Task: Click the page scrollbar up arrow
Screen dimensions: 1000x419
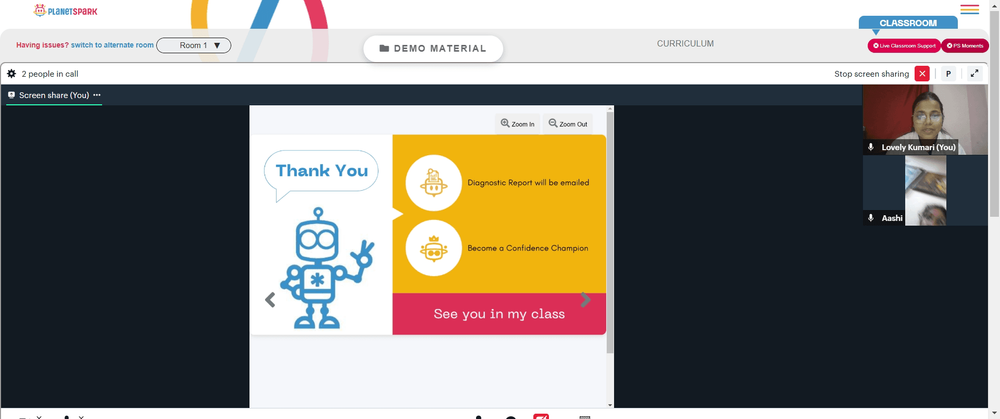Action: tap(994, 4)
